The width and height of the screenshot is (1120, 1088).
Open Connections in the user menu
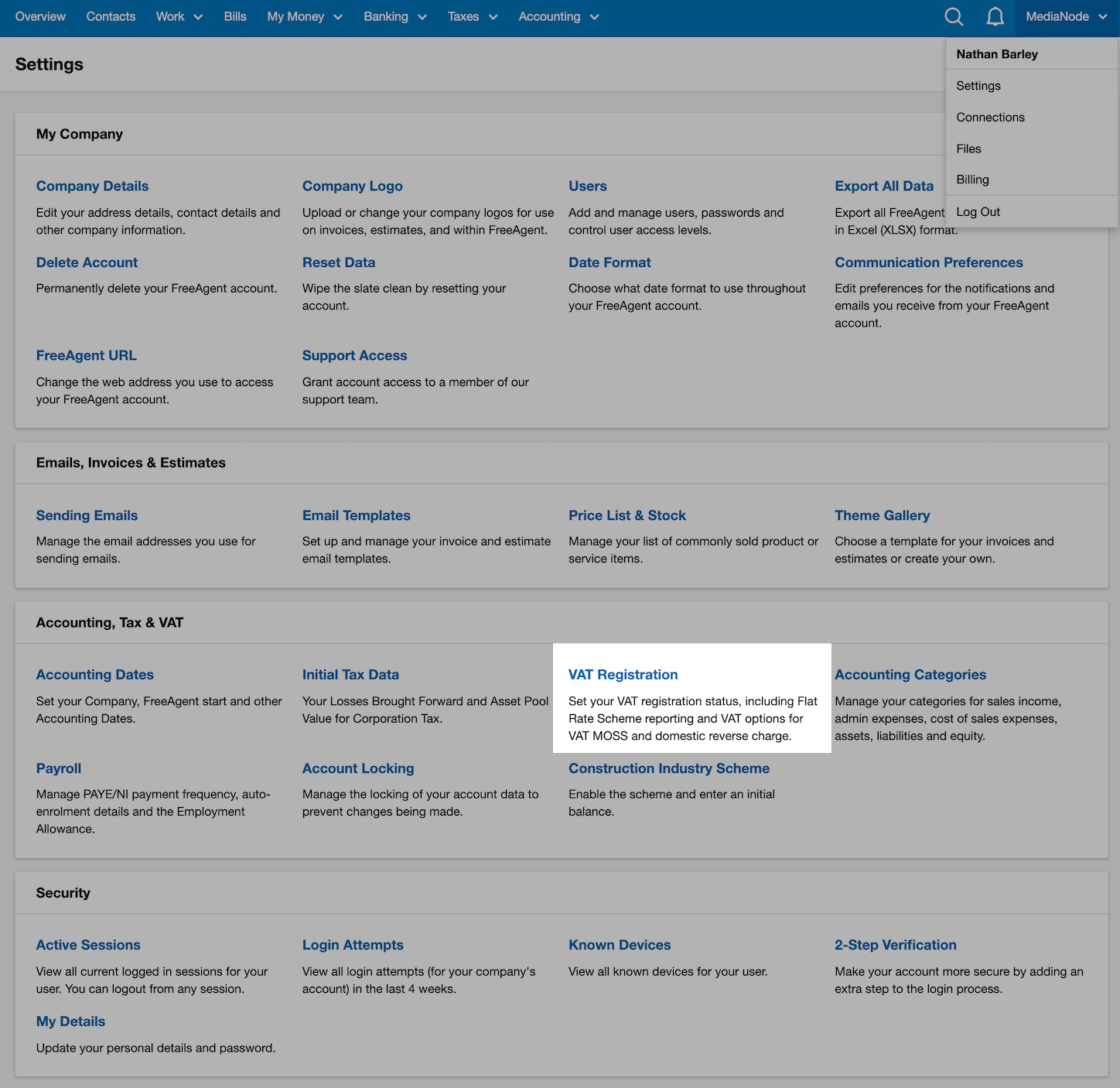tap(990, 117)
